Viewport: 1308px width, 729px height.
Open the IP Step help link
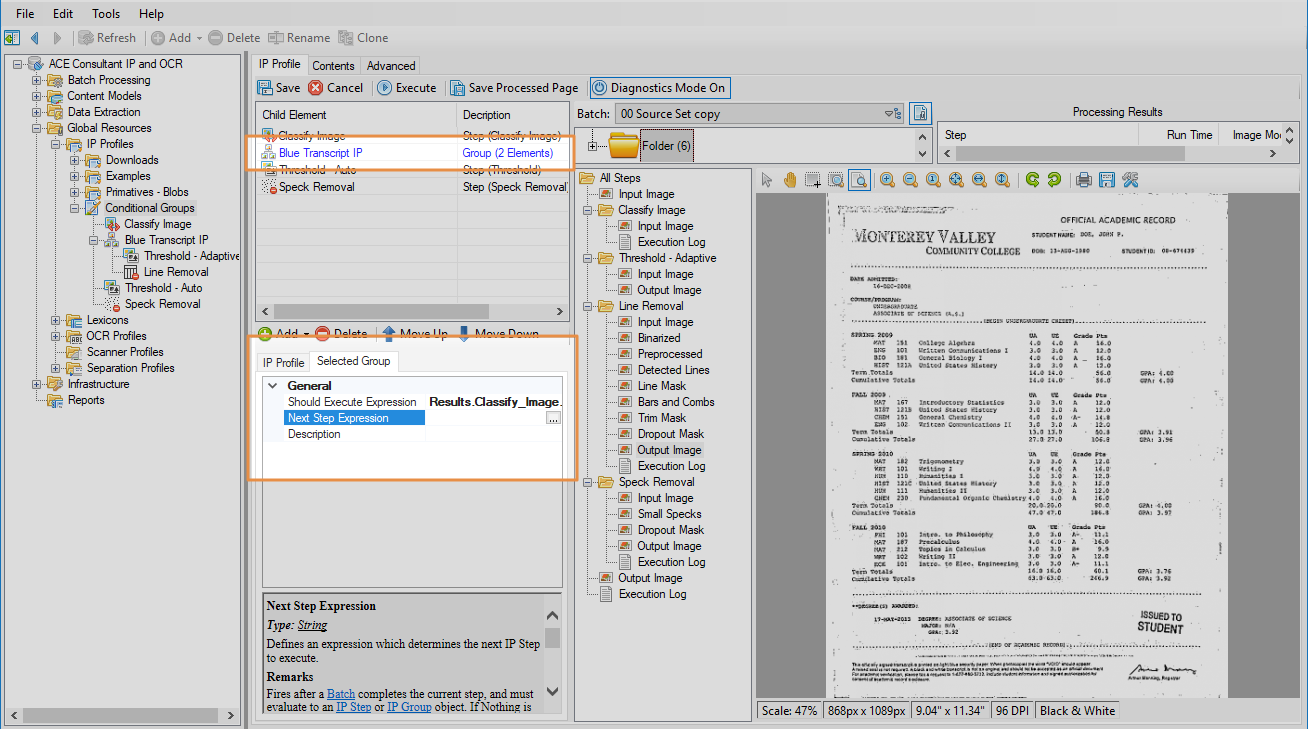pyautogui.click(x=353, y=707)
